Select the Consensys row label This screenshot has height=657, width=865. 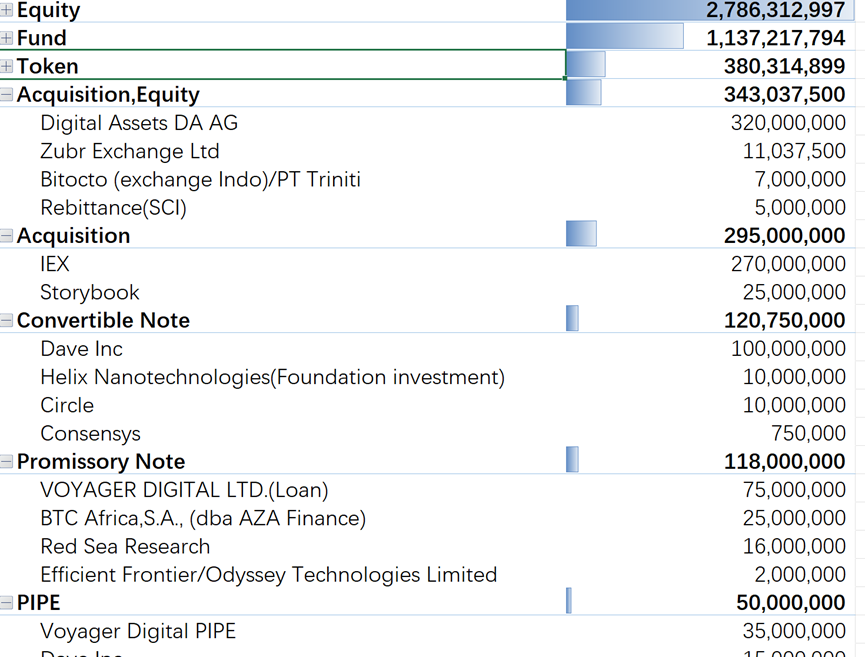coord(91,433)
